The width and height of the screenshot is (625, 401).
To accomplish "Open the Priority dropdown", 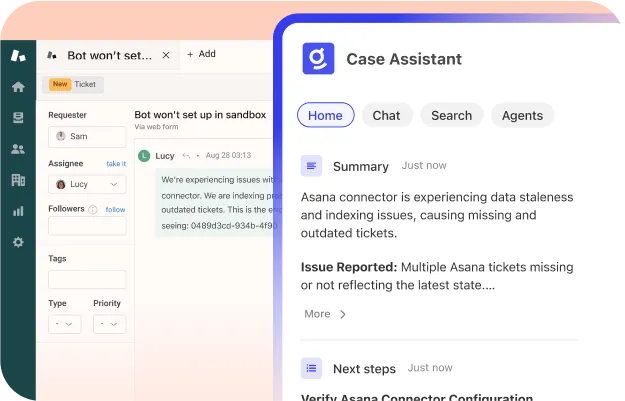I will [110, 324].
